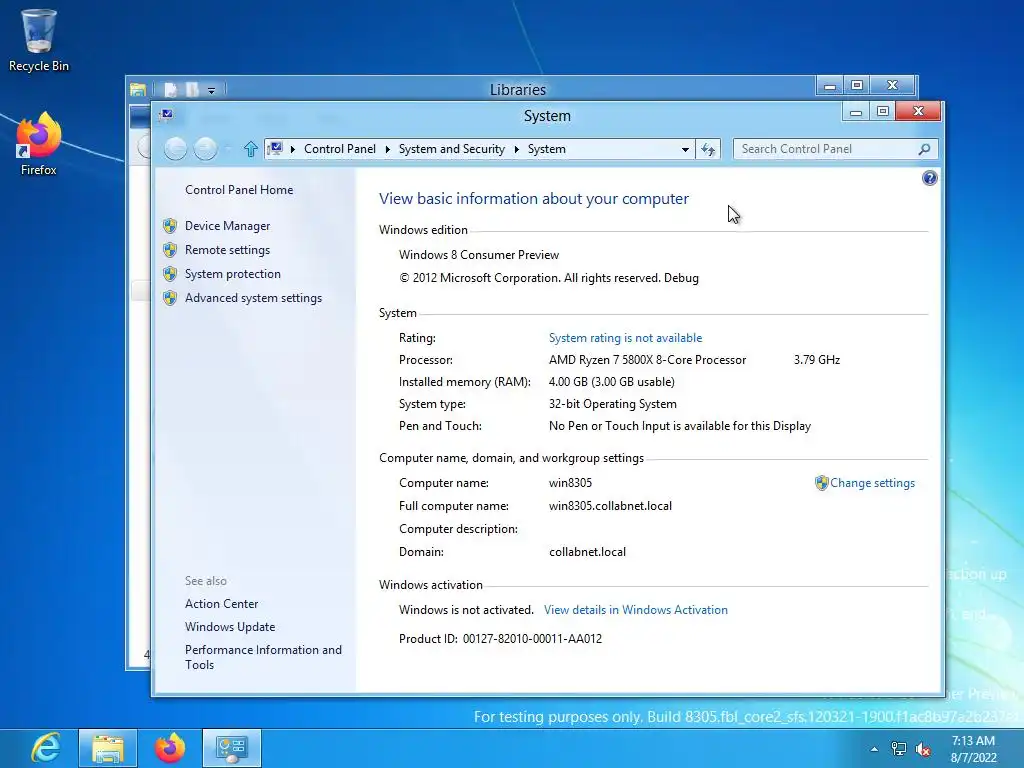This screenshot has height=768, width=1024.
Task: Expand arrow after System and Security breadcrumb
Action: pos(517,150)
